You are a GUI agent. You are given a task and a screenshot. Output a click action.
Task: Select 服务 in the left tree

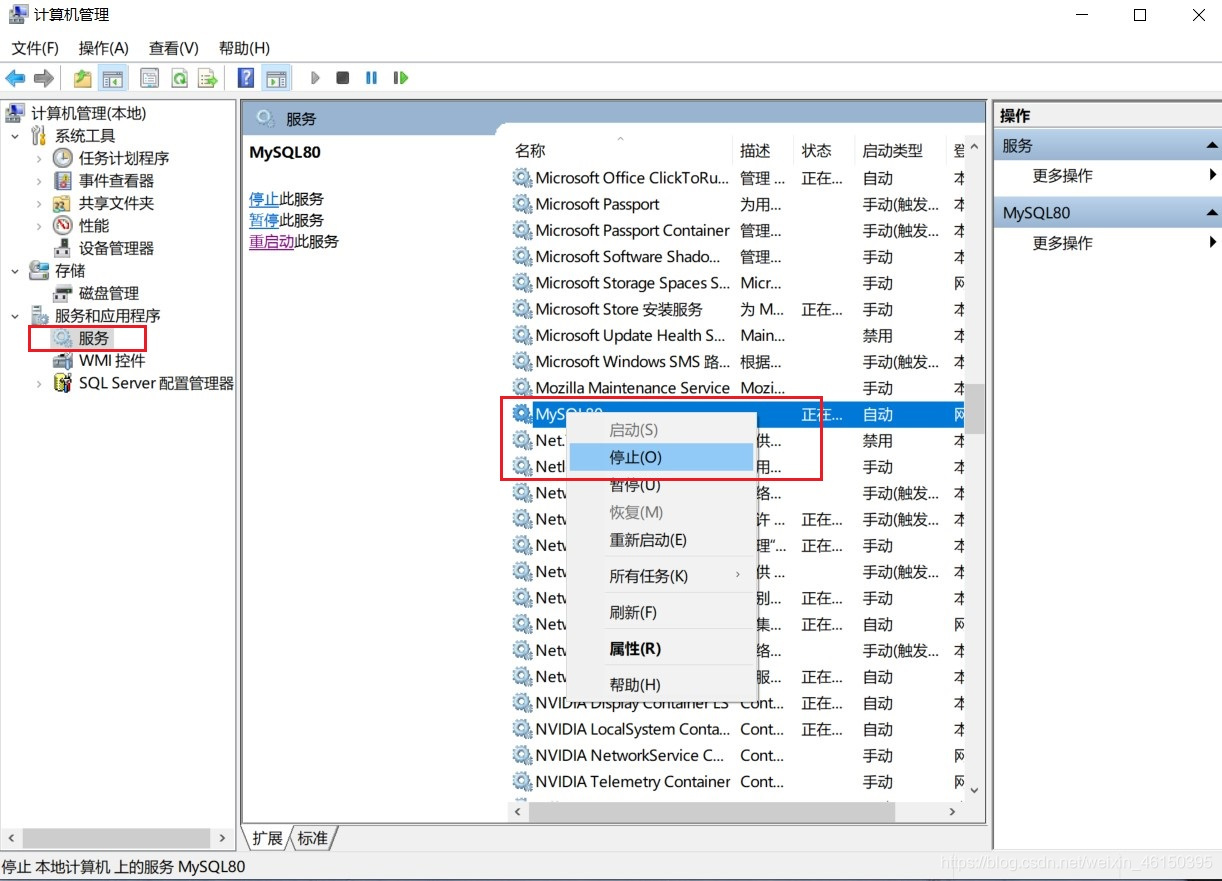(94, 339)
